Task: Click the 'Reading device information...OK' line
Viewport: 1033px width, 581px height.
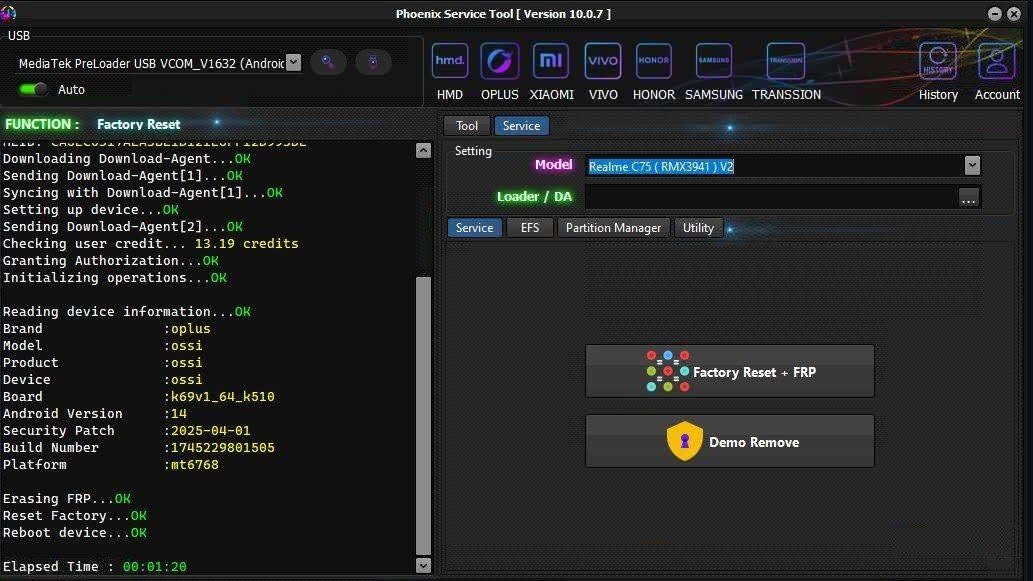Action: point(126,312)
